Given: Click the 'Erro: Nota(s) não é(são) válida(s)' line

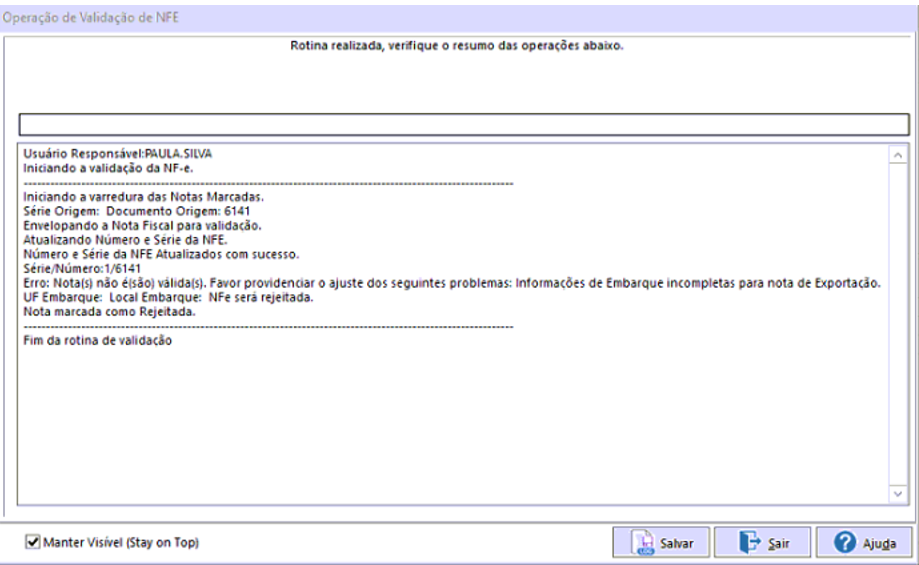Looking at the screenshot, I should (x=452, y=283).
